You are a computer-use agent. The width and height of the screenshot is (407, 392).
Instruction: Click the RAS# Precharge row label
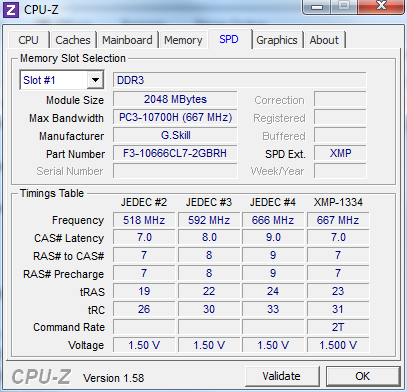[63, 274]
